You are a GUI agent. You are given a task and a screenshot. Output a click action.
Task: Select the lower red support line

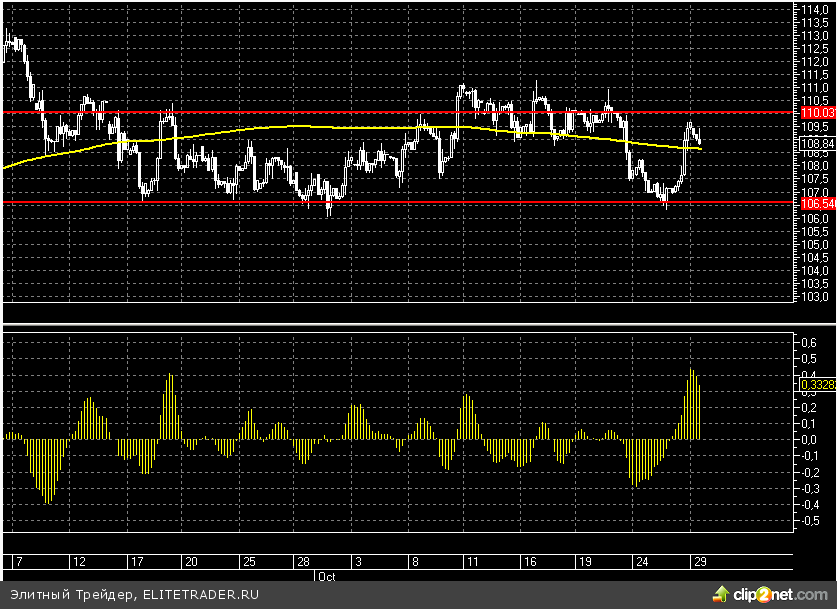[x=400, y=202]
